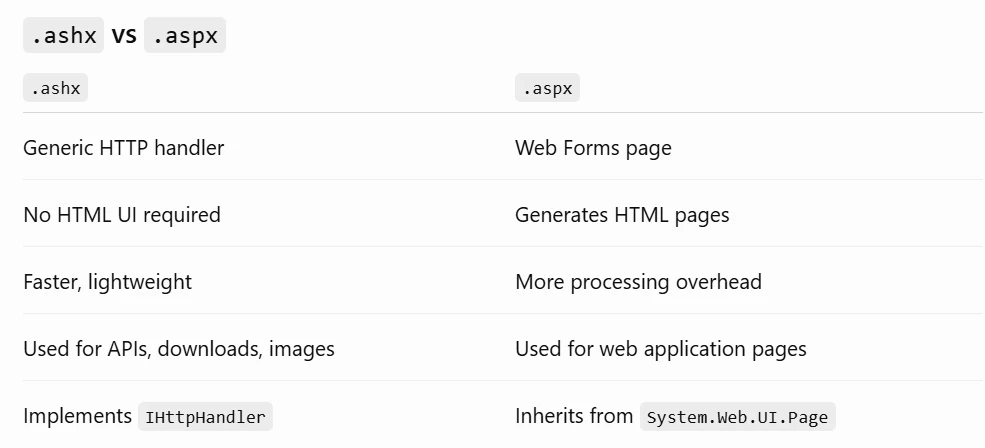
Task: Click the 'Generic HTTP handler' cell
Action: tap(124, 148)
